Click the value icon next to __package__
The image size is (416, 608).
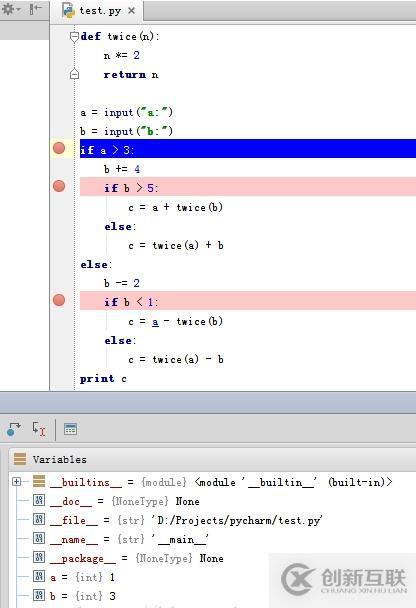(x=39, y=557)
